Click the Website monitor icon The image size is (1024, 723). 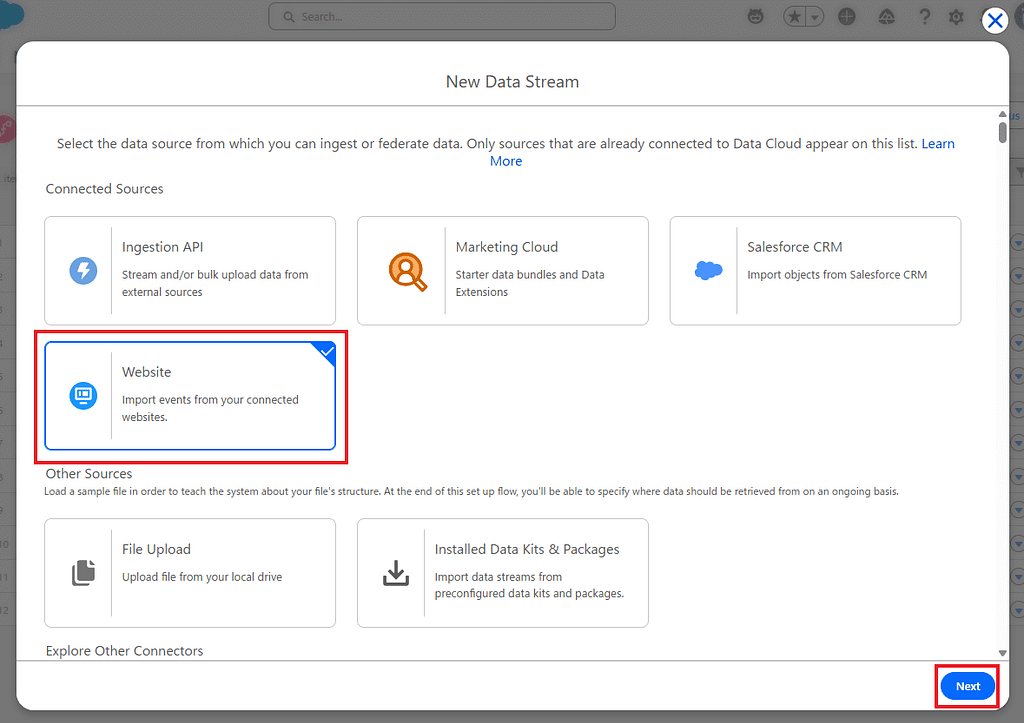point(84,395)
